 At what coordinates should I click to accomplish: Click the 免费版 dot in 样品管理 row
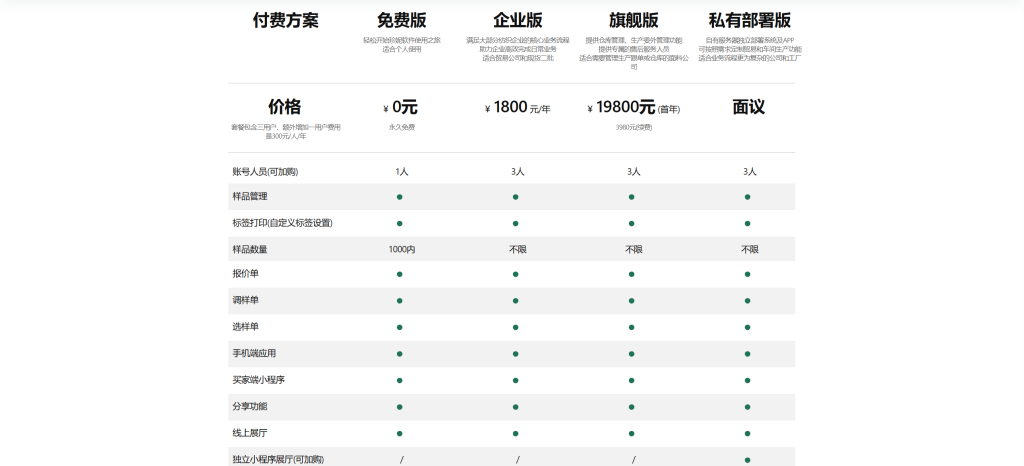(x=400, y=197)
